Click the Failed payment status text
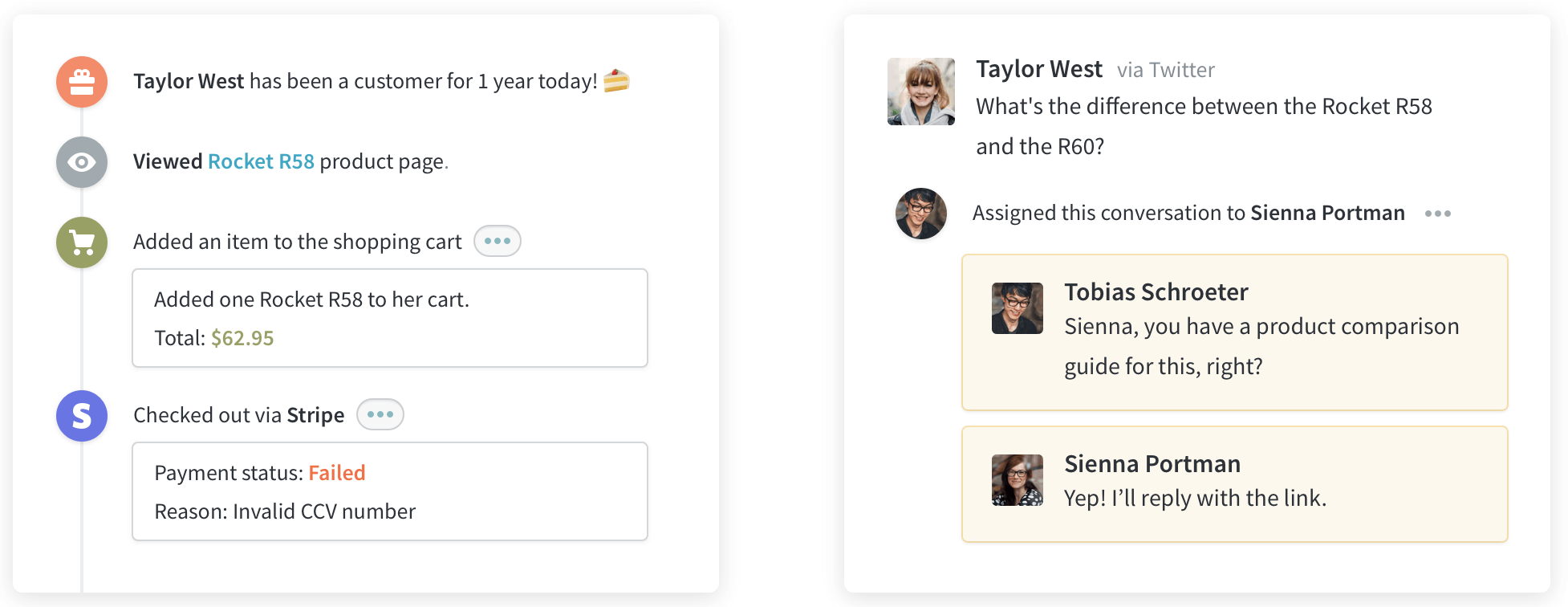 coord(337,473)
